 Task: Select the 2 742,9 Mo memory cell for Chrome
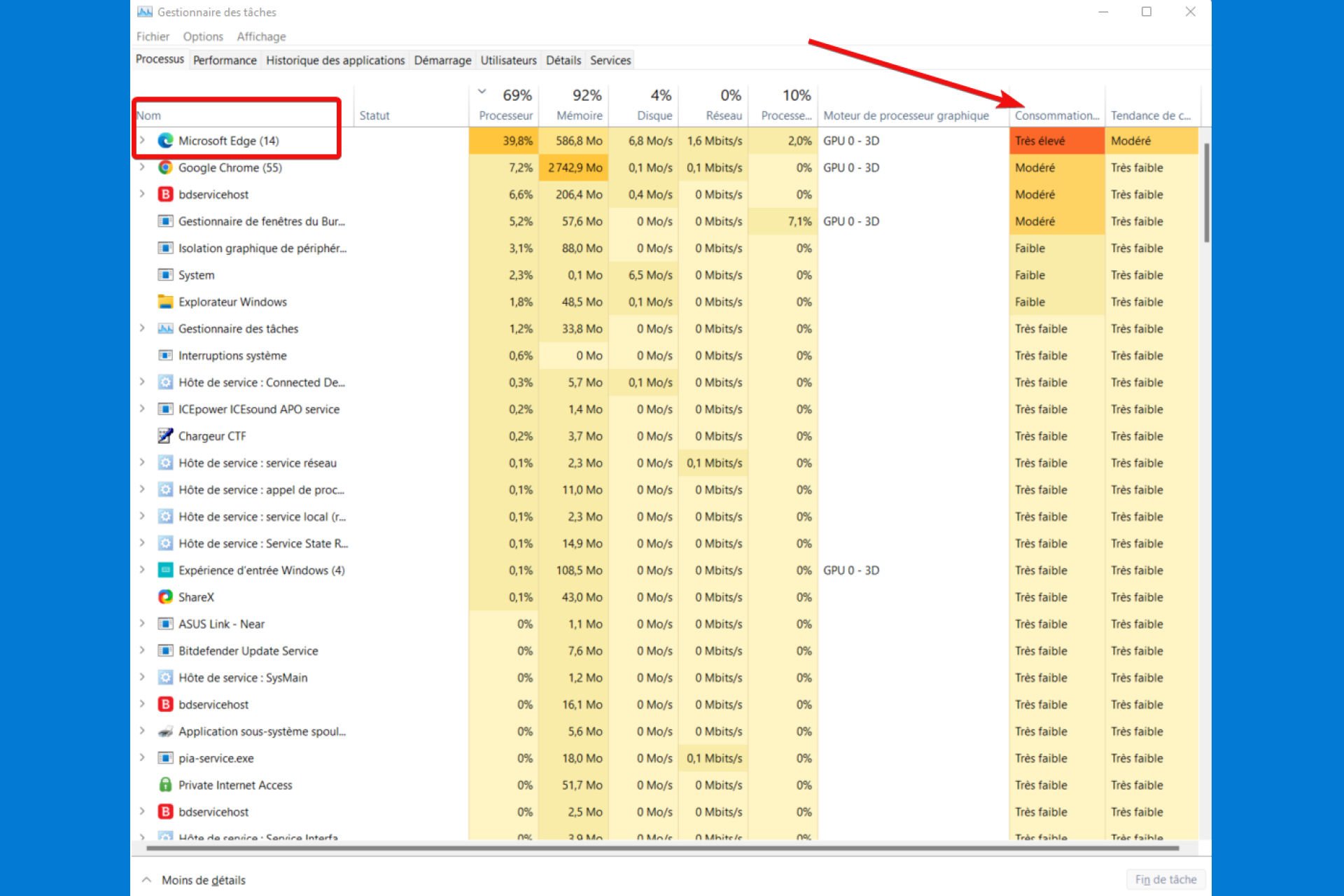tap(574, 167)
